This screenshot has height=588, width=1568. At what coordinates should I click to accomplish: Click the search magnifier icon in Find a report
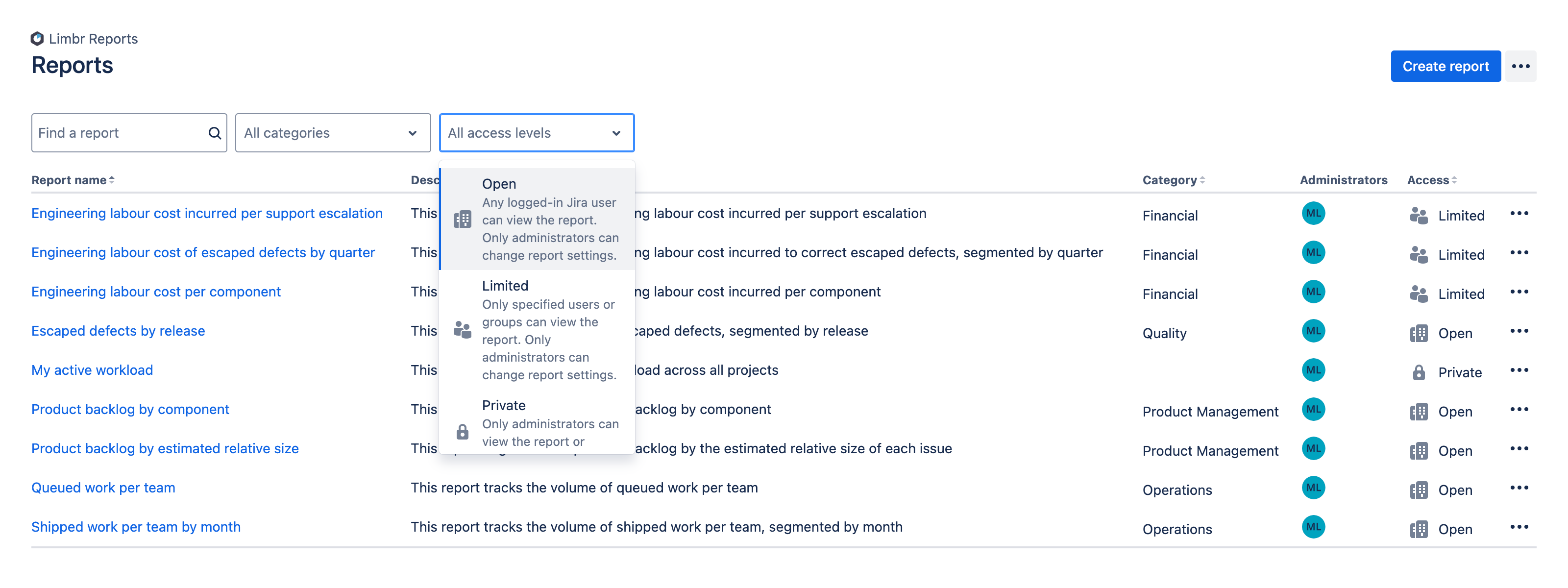[214, 133]
